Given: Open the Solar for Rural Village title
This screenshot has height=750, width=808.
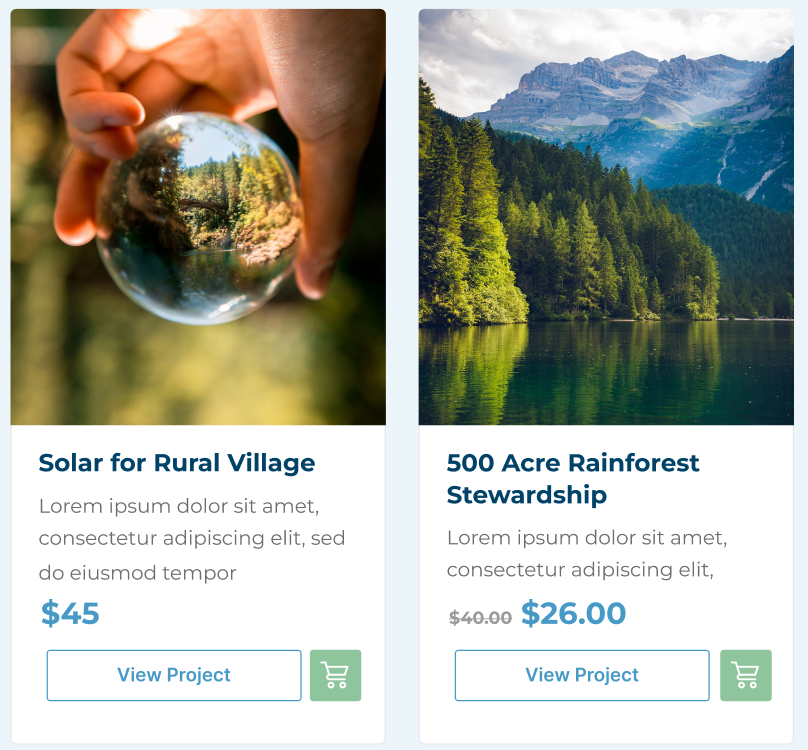Looking at the screenshot, I should pyautogui.click(x=177, y=463).
